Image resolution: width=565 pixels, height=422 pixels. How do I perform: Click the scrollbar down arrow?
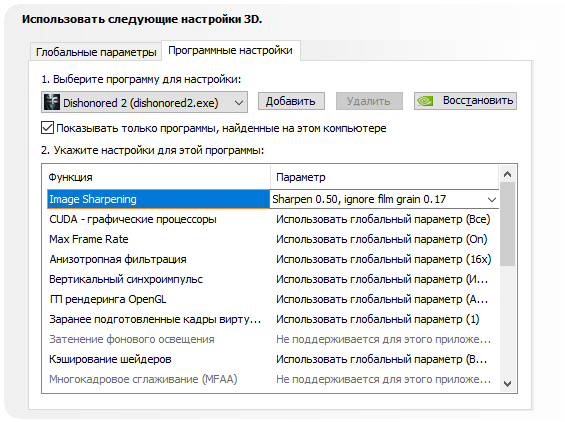click(508, 384)
